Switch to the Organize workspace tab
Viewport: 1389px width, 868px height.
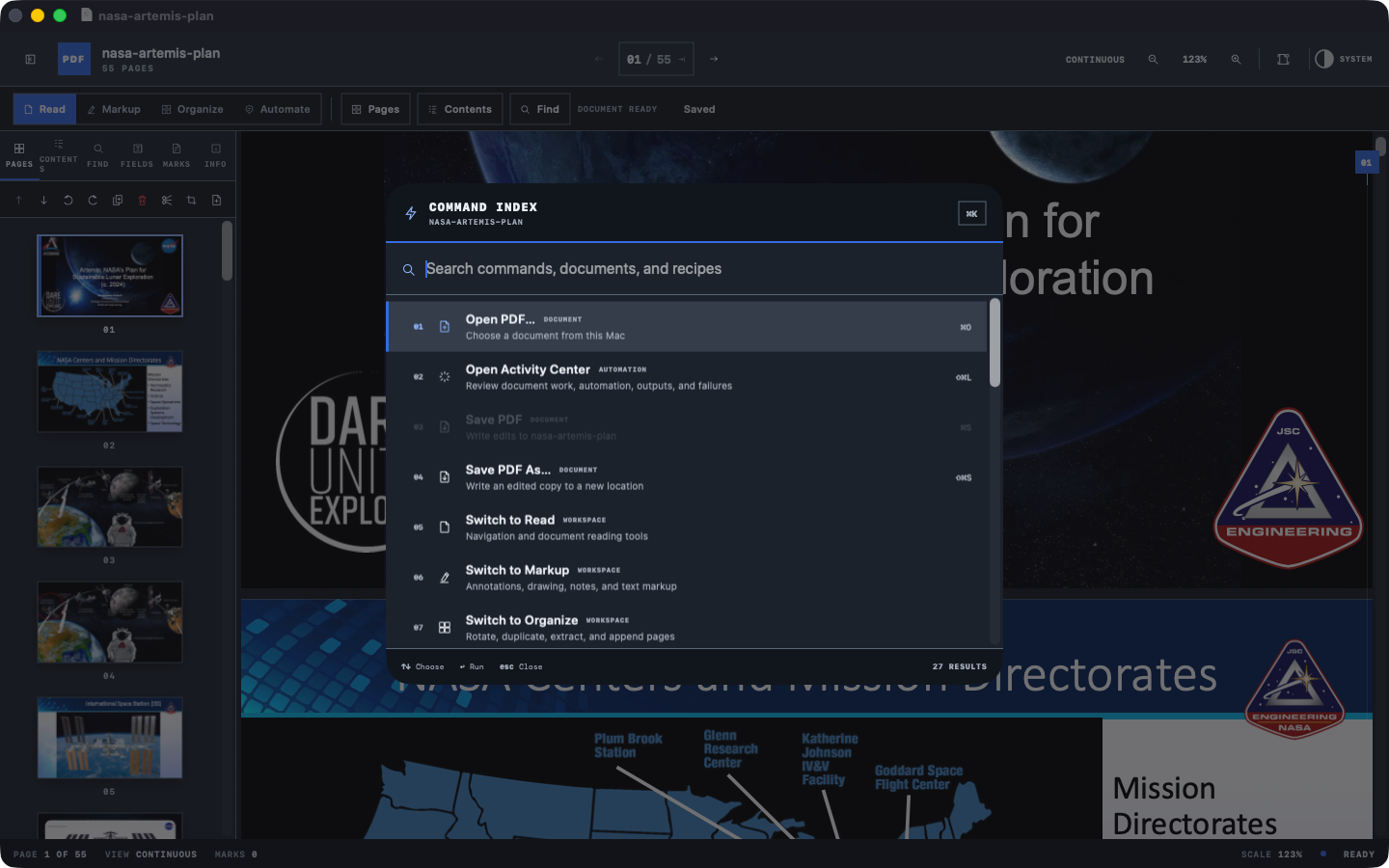pyautogui.click(x=193, y=109)
